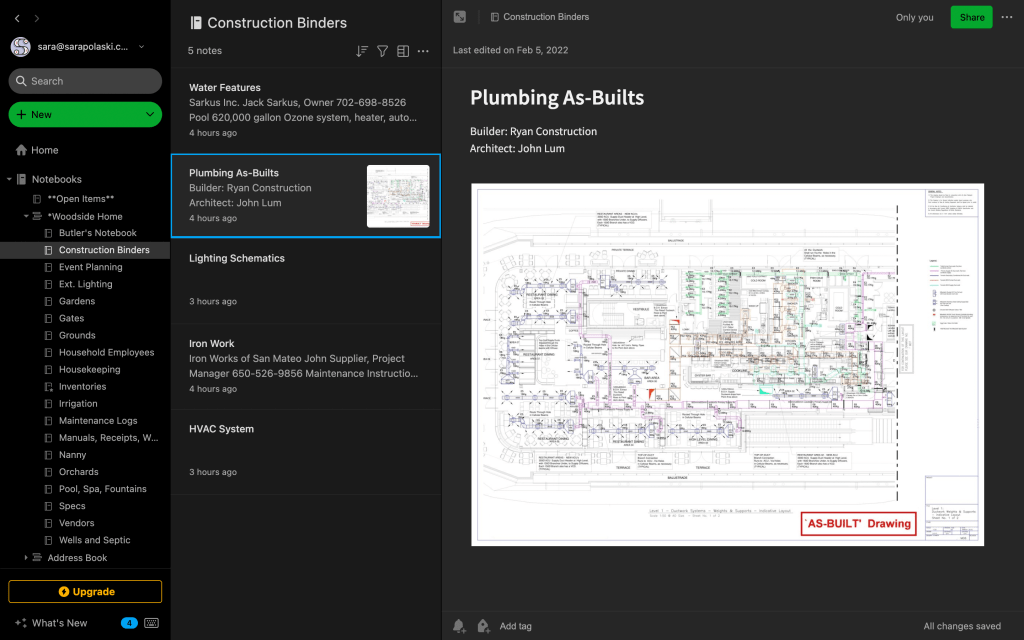
Task: Add a reminder with the bell icon
Action: coord(459,626)
